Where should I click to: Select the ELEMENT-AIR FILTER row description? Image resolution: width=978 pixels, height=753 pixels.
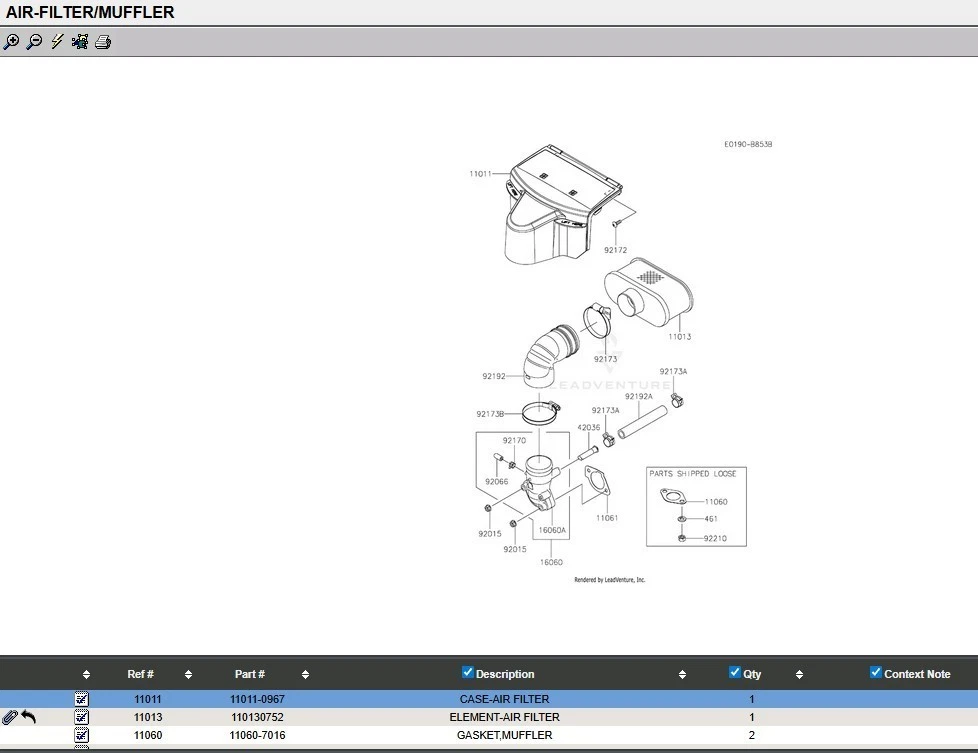504,717
